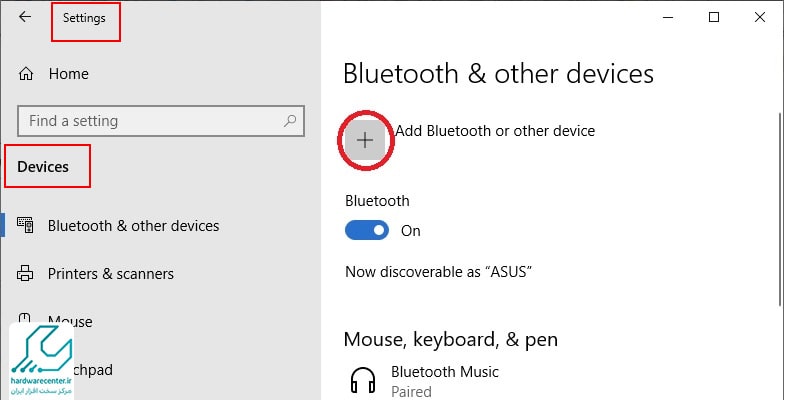Screen dimensions: 800x400
Task: Click the Printers & scanners printer icon
Action: pos(26,273)
